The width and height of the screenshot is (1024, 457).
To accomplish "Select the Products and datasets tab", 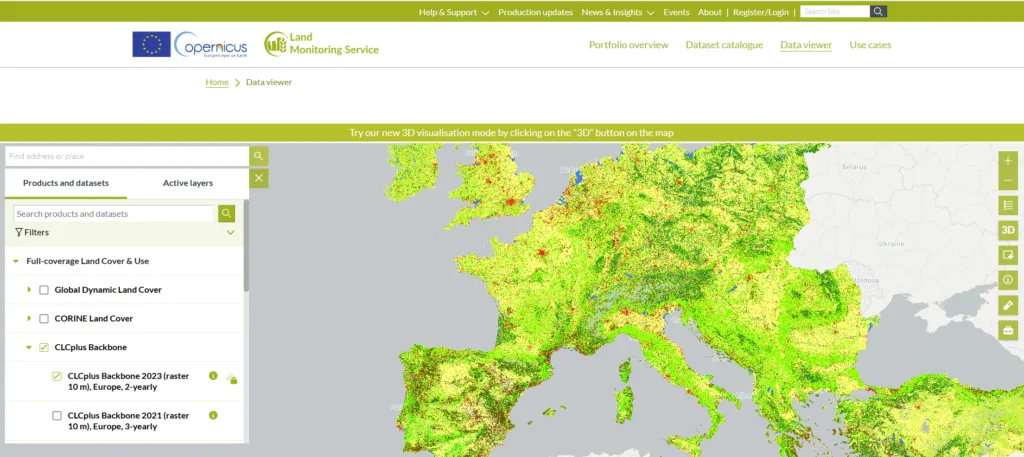I will pyautogui.click(x=66, y=183).
